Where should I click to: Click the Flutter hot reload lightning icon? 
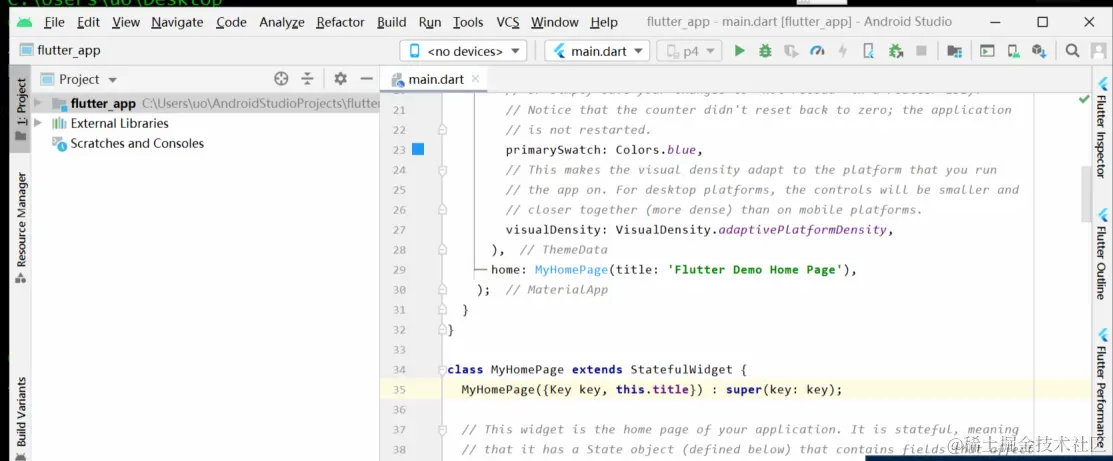(843, 51)
